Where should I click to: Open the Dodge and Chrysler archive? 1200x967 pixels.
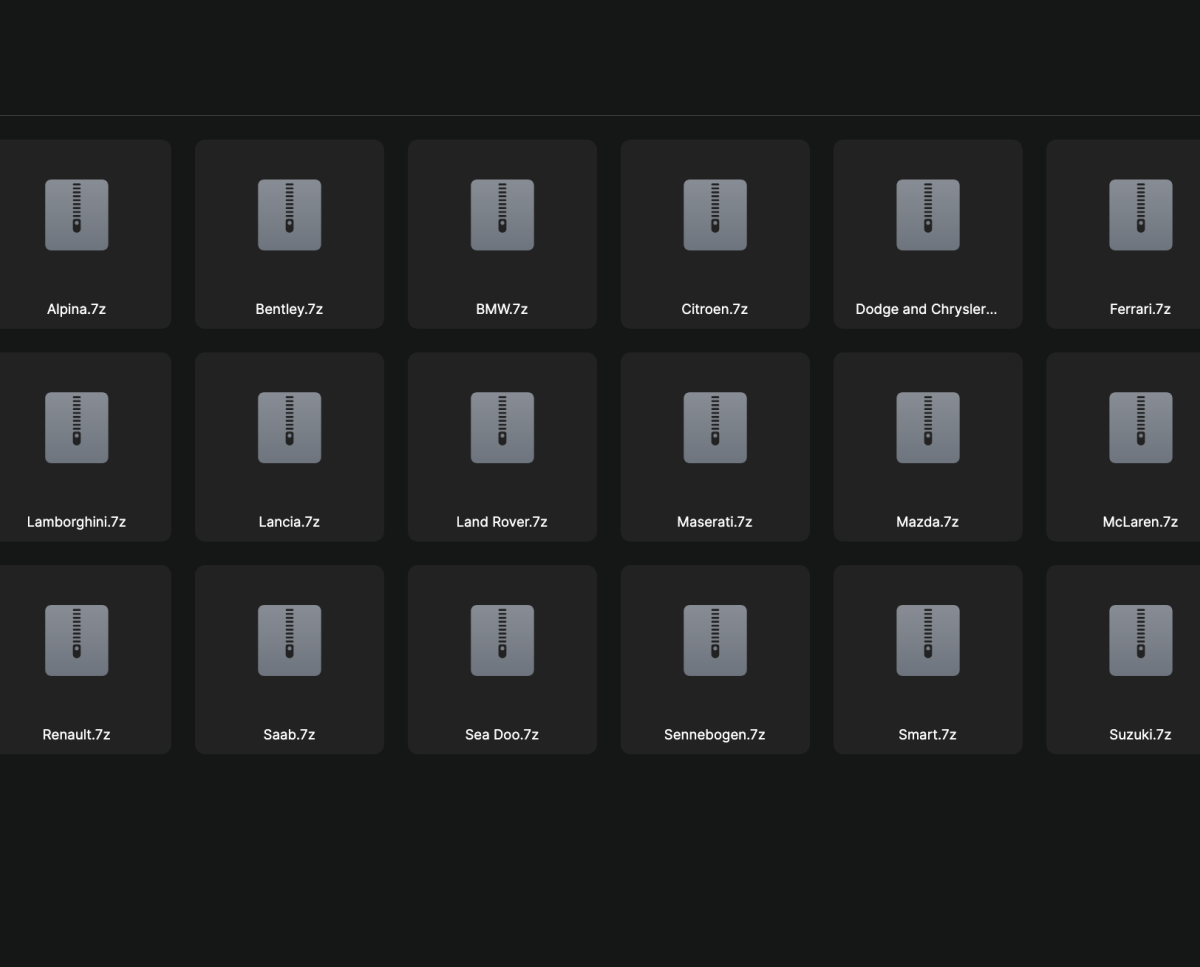tap(927, 214)
